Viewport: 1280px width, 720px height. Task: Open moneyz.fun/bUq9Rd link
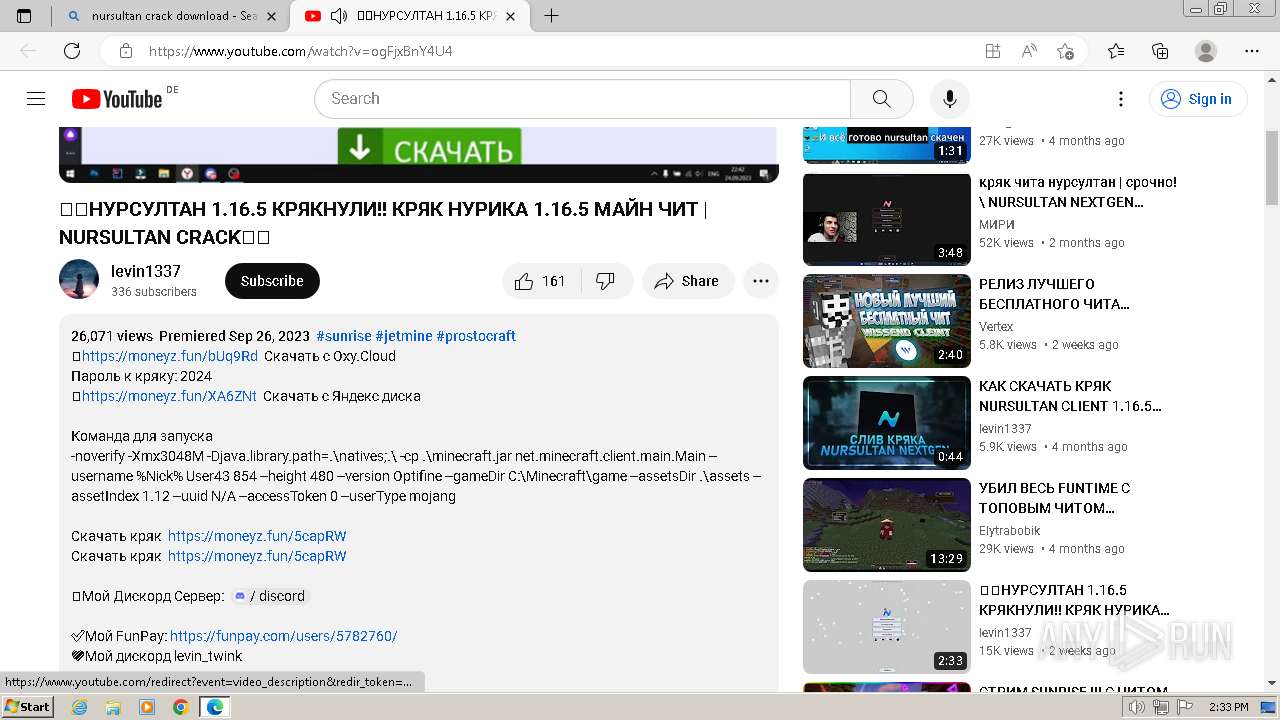[x=170, y=356]
